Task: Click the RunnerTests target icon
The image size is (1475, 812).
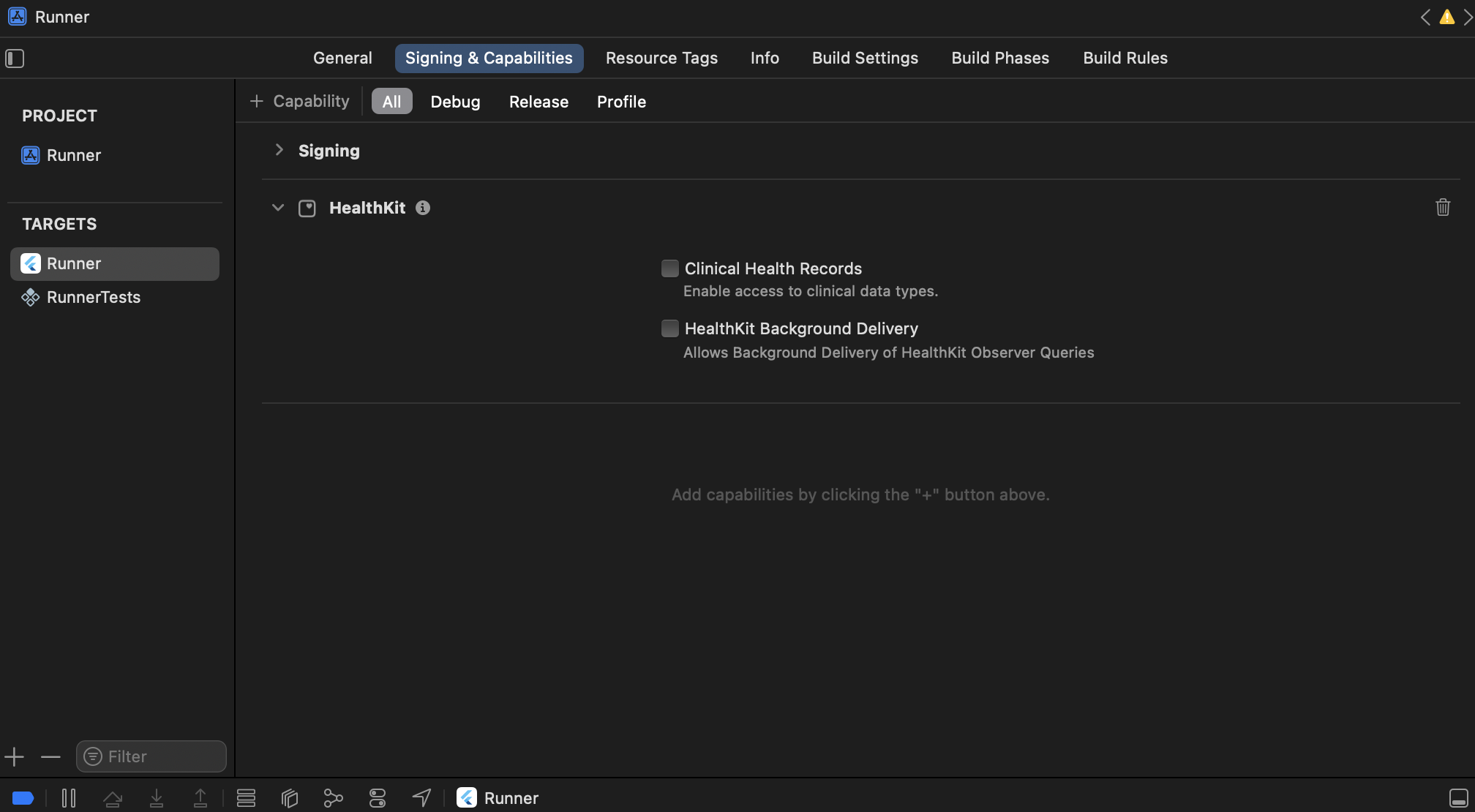Action: (29, 296)
